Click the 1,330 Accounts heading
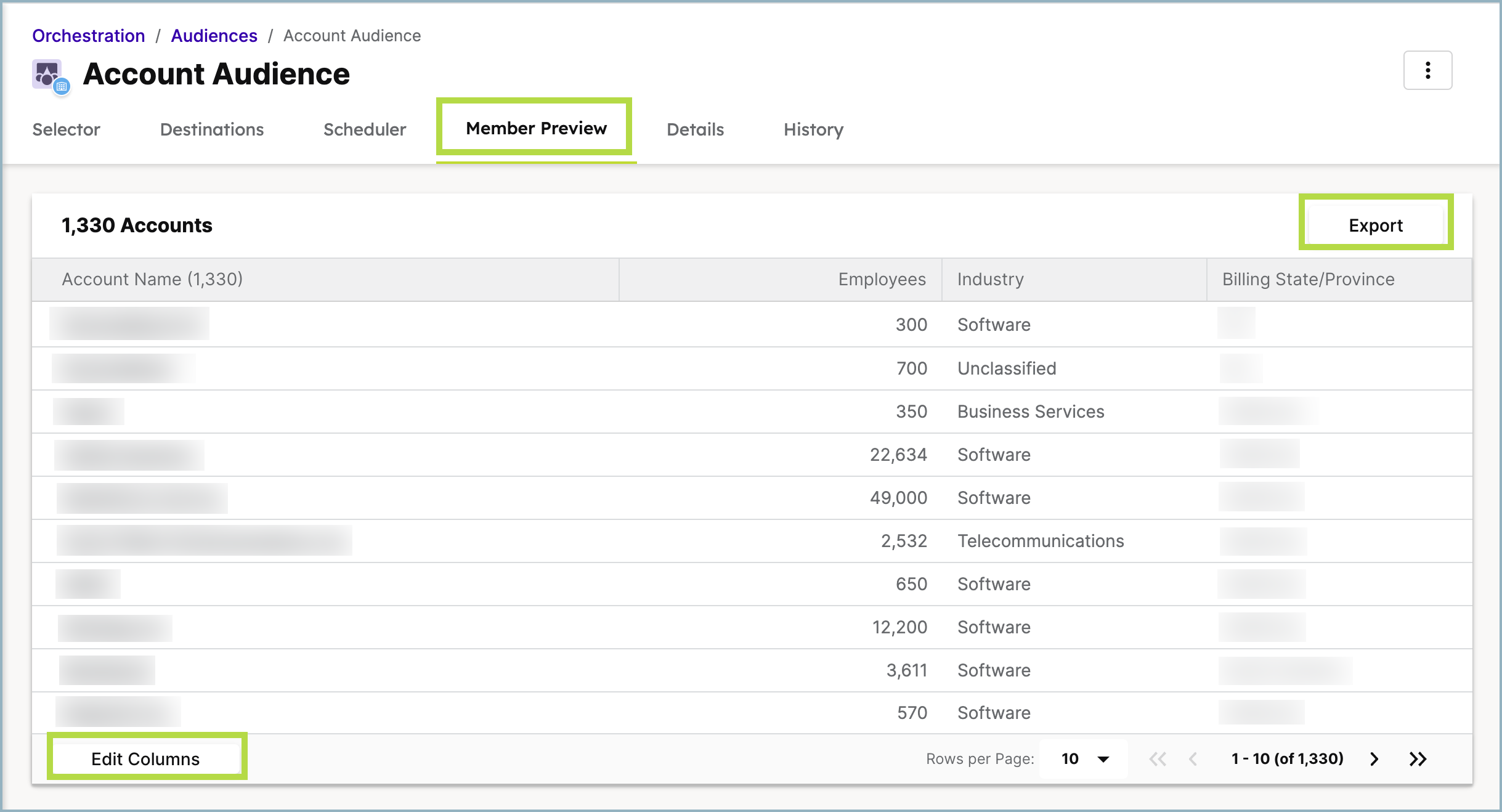 coord(137,225)
